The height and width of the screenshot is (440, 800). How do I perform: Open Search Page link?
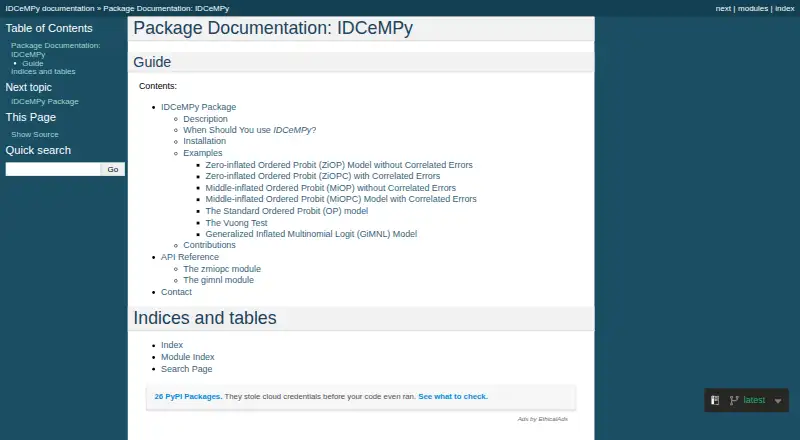[x=187, y=369]
